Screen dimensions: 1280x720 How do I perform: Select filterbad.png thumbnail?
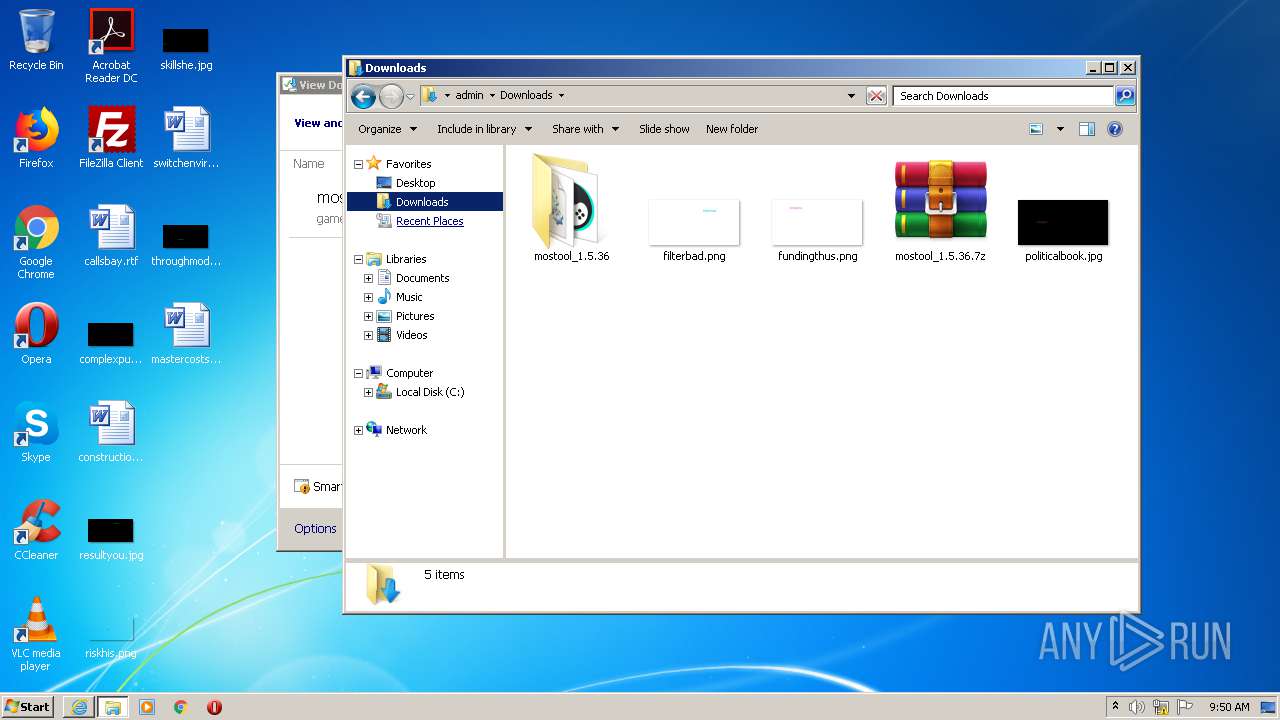(694, 230)
